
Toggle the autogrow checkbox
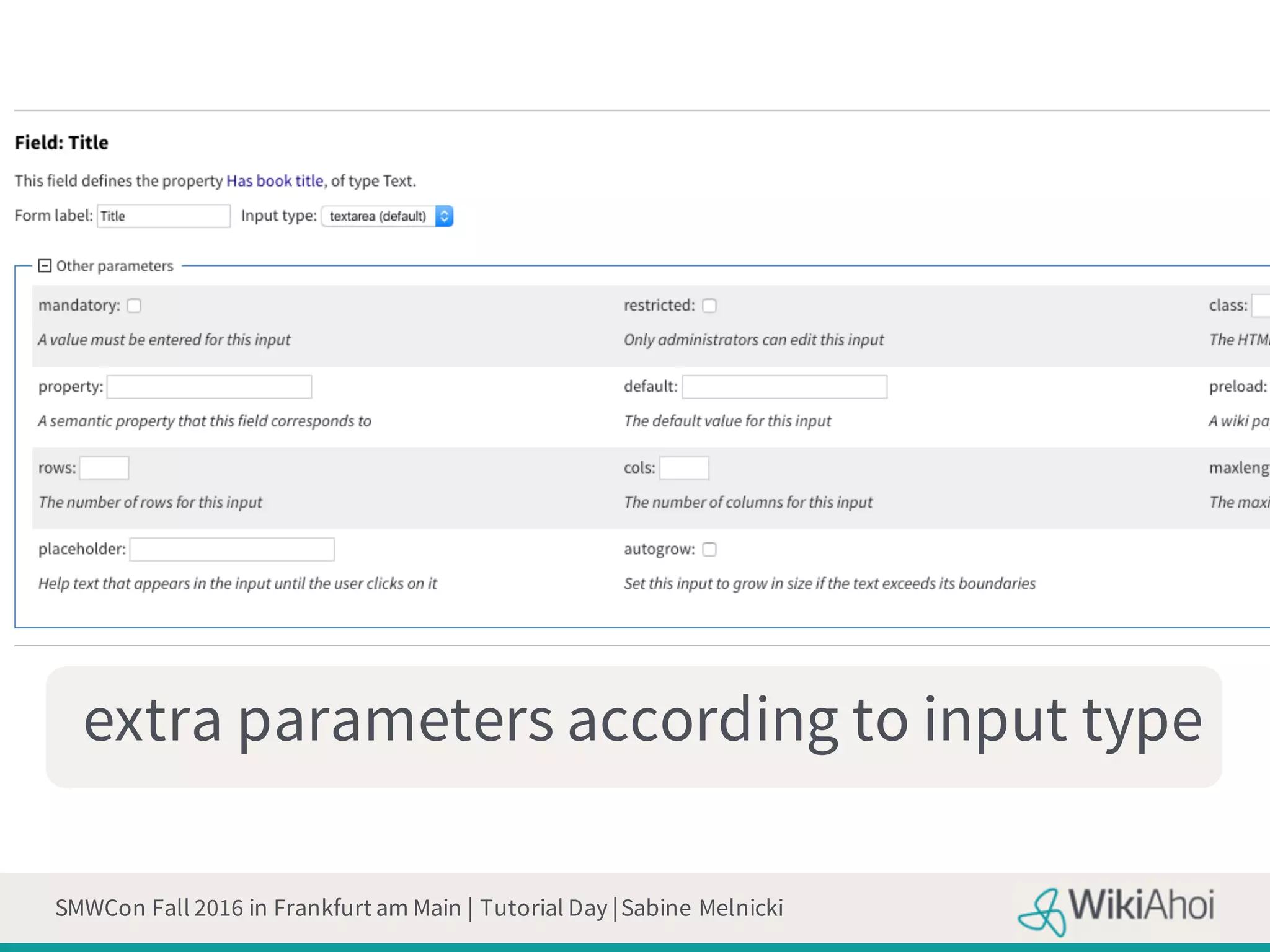pos(709,549)
